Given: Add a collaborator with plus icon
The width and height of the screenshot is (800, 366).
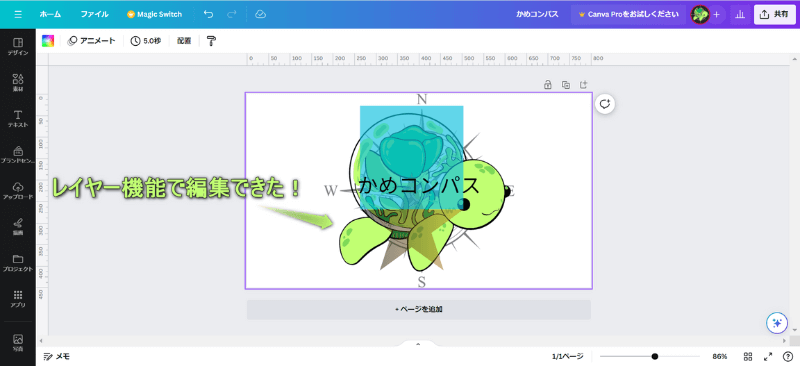Looking at the screenshot, I should (x=716, y=14).
